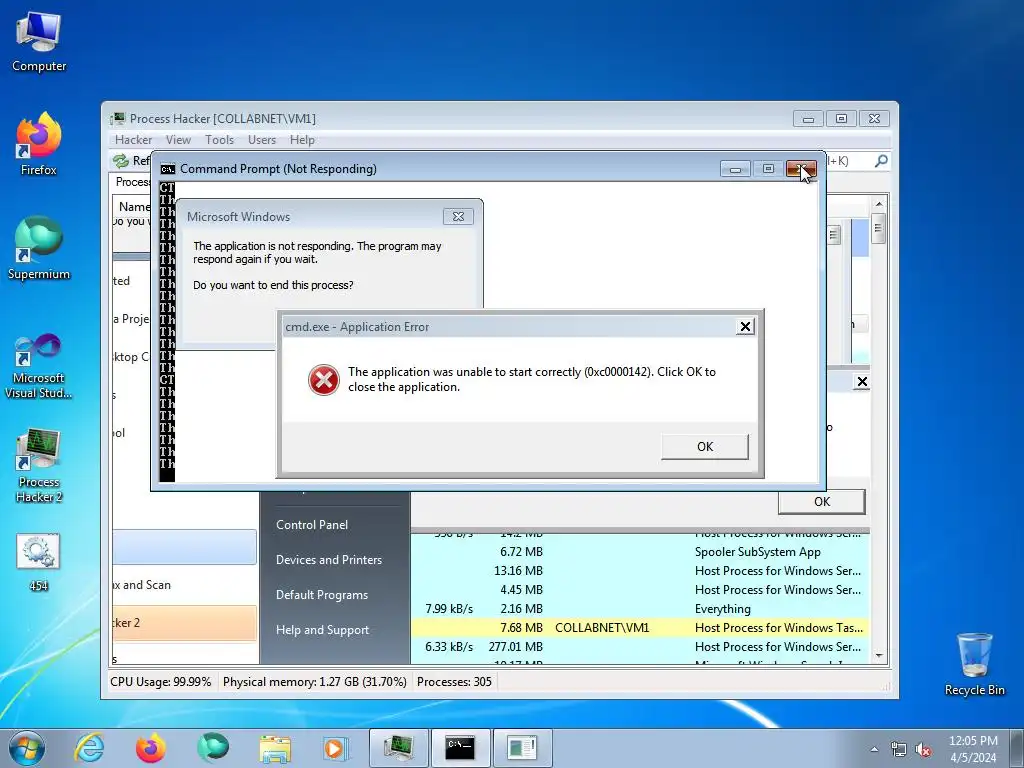The width and height of the screenshot is (1024, 768).
Task: Open Windows Explorer from the taskbar
Action: click(x=275, y=748)
